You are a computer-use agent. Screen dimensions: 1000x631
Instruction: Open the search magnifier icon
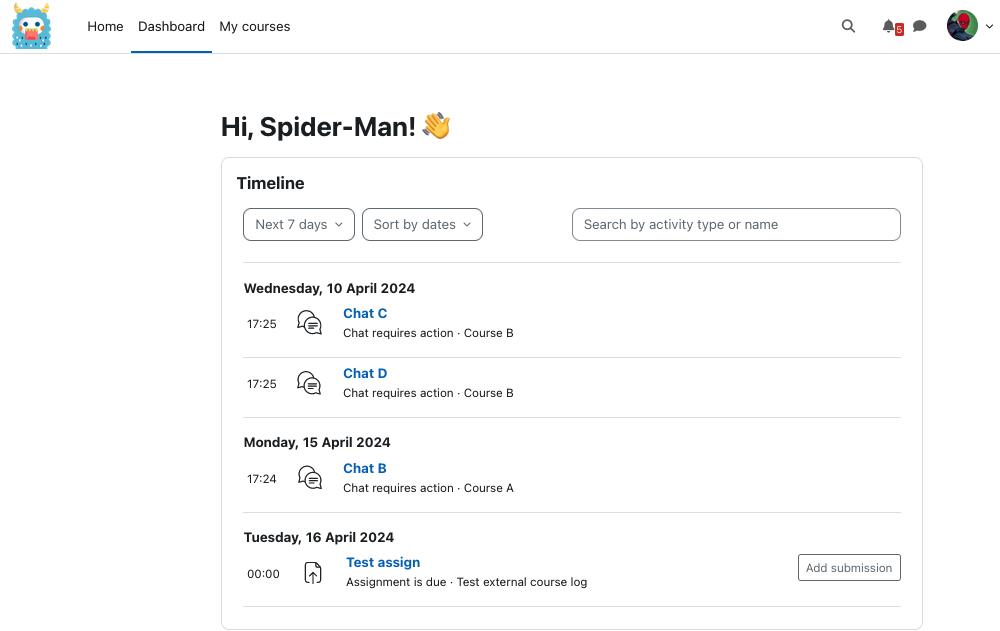pyautogui.click(x=848, y=26)
